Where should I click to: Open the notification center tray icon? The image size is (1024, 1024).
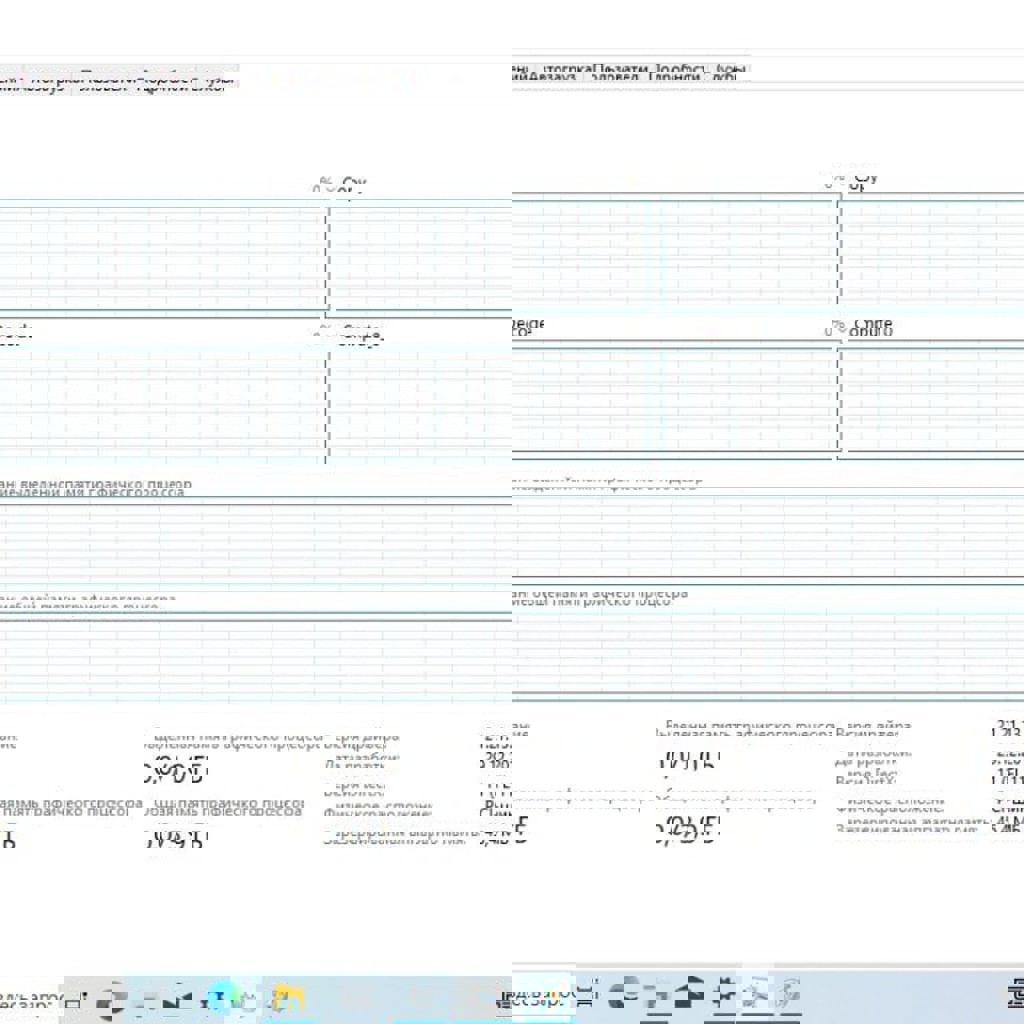click(1012, 995)
